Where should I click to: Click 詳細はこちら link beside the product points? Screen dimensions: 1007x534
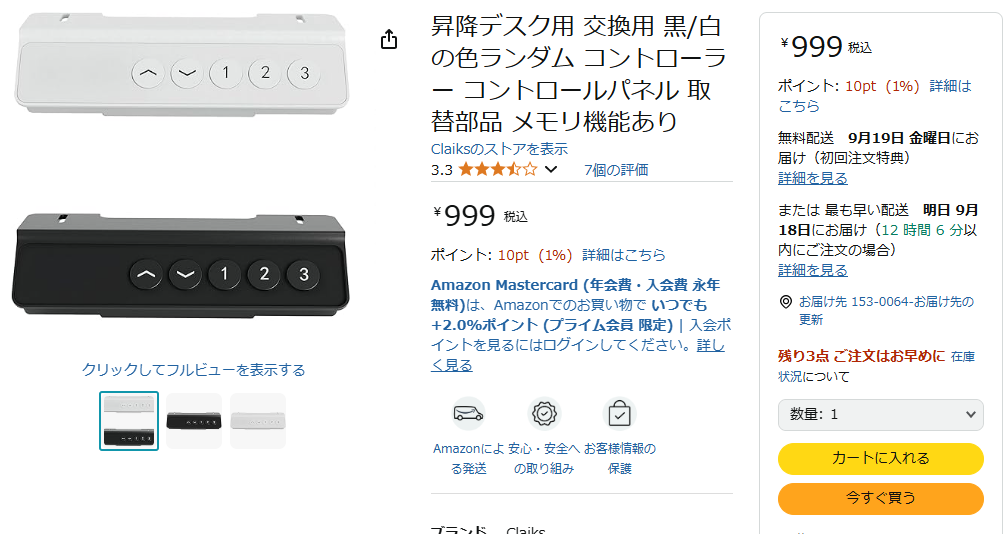coord(623,255)
